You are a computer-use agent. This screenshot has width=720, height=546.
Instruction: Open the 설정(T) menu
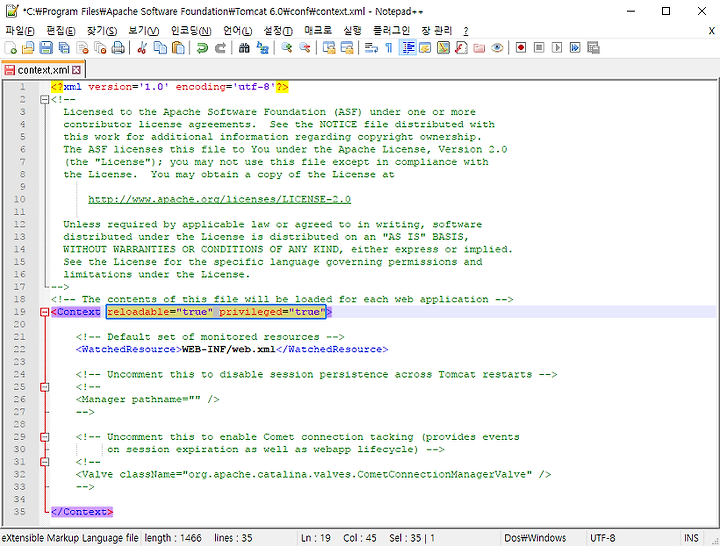(x=278, y=31)
